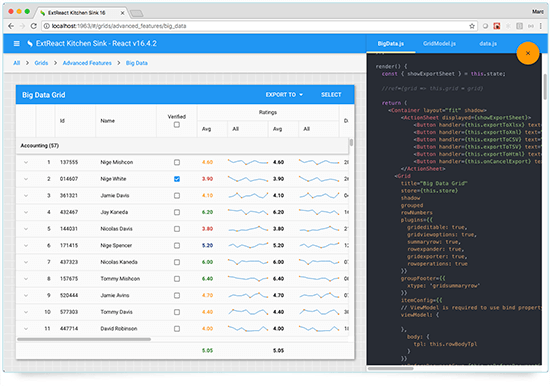The width and height of the screenshot is (550, 386).
Task: Sort by the Id column header
Action: [x=75, y=121]
